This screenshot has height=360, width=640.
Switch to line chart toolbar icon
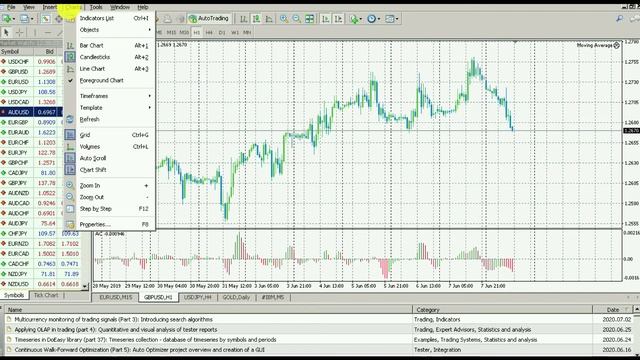269,19
